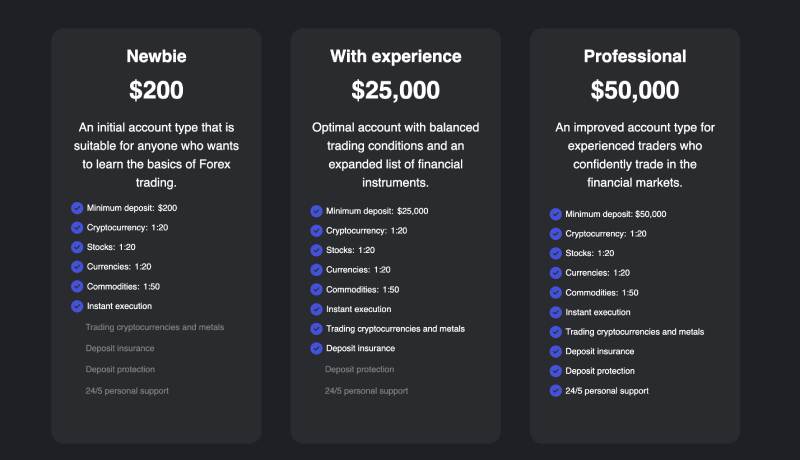
Task: Select the Professional plan heading
Action: pos(635,56)
